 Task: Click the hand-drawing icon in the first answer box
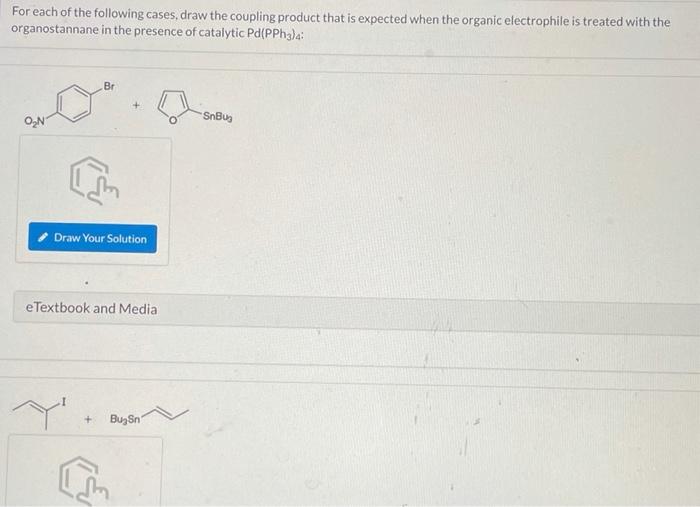click(95, 180)
